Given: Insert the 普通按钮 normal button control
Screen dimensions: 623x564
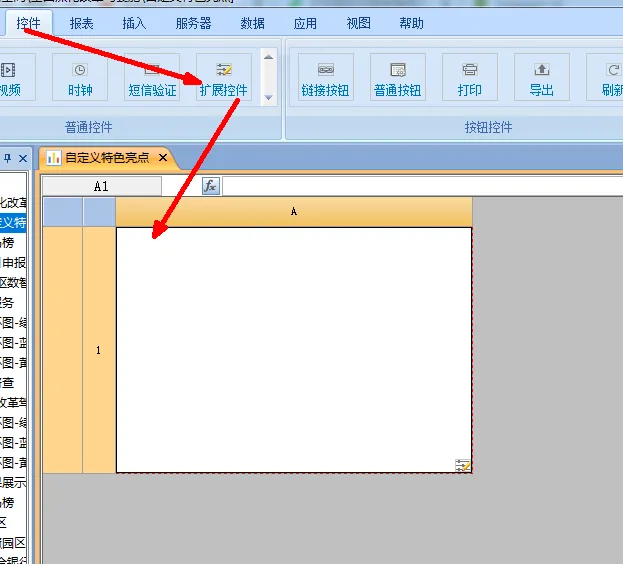Looking at the screenshot, I should coord(397,78).
